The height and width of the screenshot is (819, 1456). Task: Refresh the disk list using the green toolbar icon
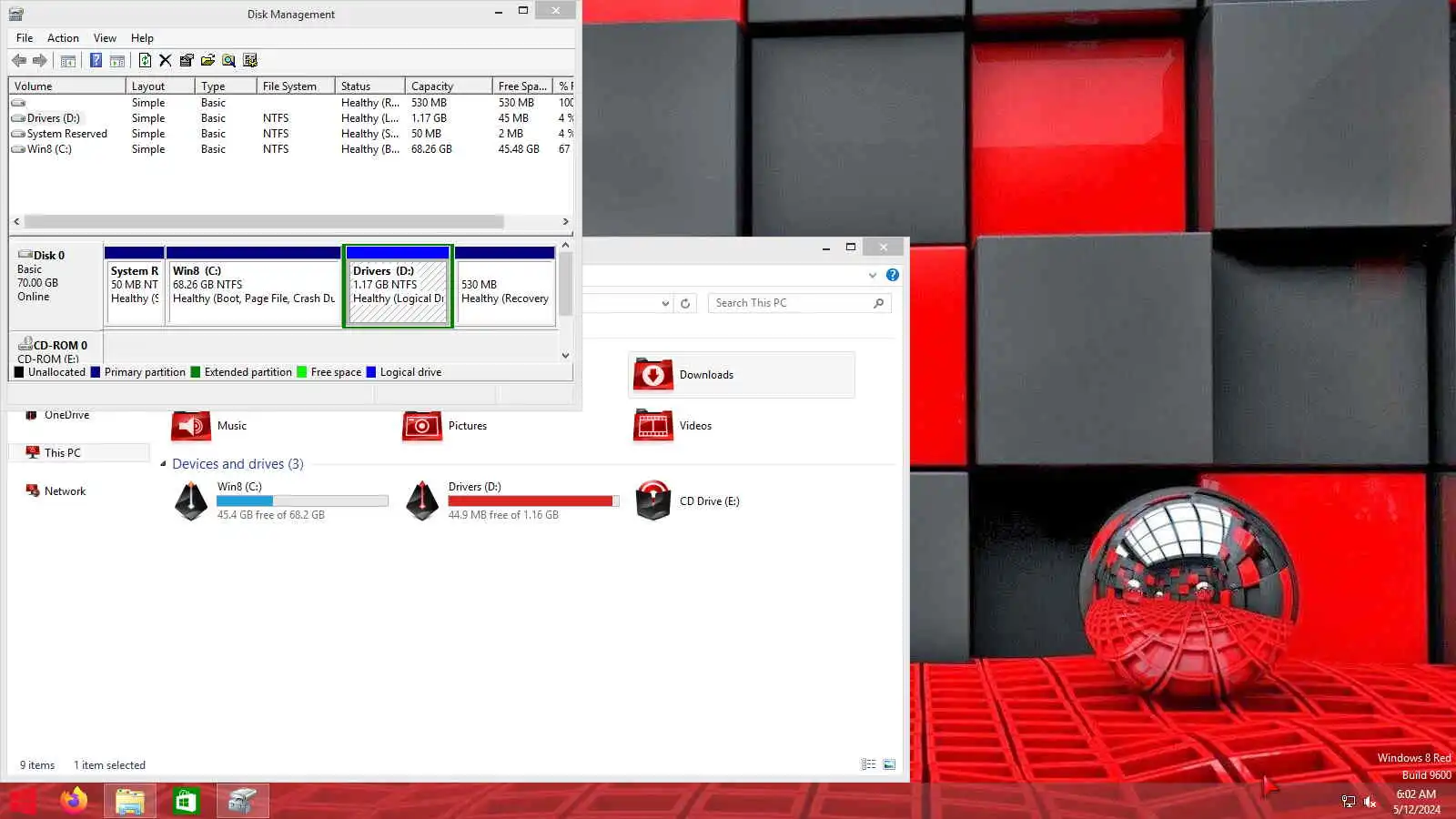point(145,61)
